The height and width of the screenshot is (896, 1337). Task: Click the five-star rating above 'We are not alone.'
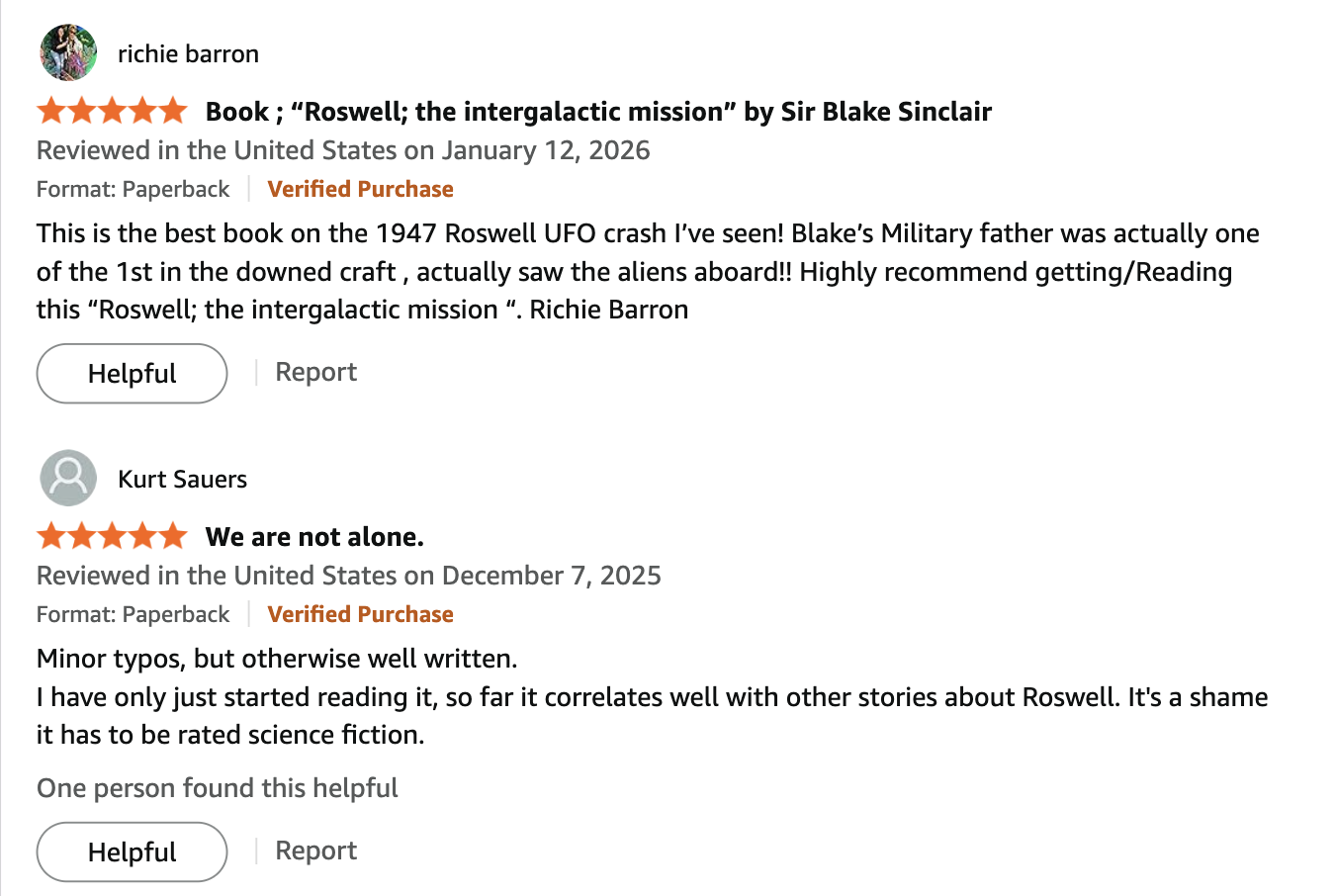(112, 536)
